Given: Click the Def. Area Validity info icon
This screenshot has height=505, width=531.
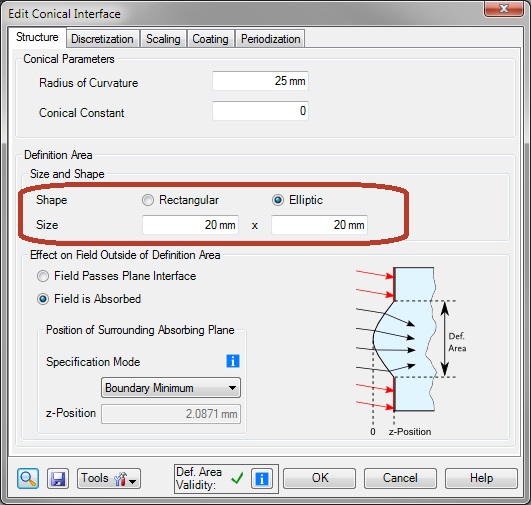Looking at the screenshot, I should pyautogui.click(x=262, y=479).
